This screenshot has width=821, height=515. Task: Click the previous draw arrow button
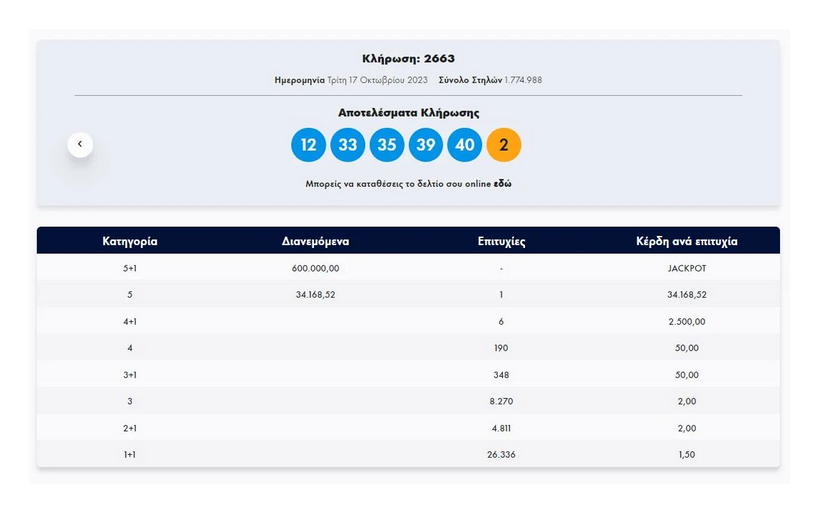tap(80, 145)
